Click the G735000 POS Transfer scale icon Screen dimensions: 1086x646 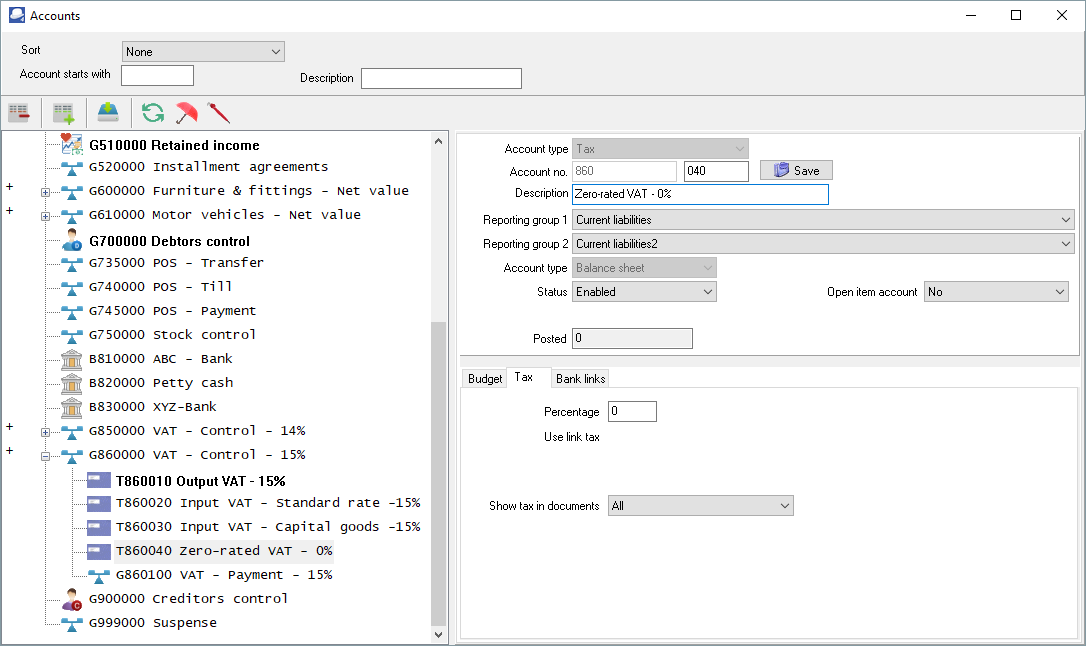click(x=71, y=263)
